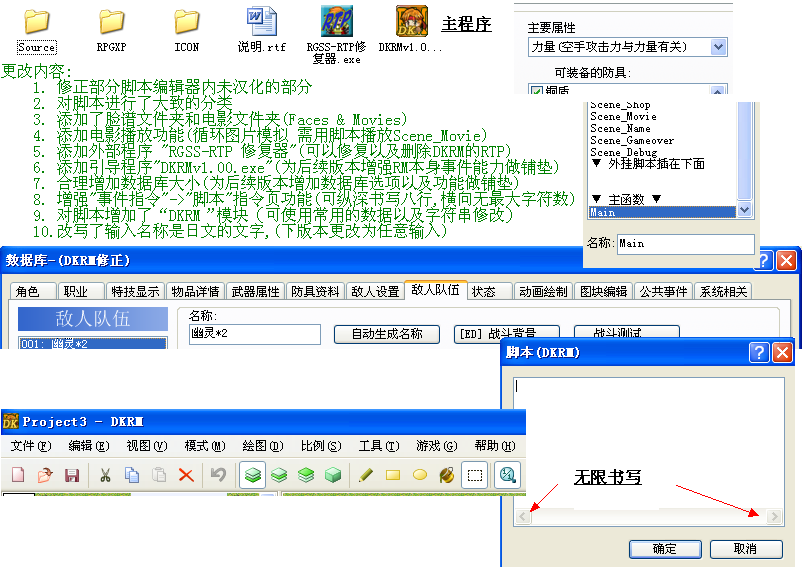Open the 文件(F) menu
Image resolution: width=802 pixels, height=567 pixels.
pyautogui.click(x=31, y=446)
